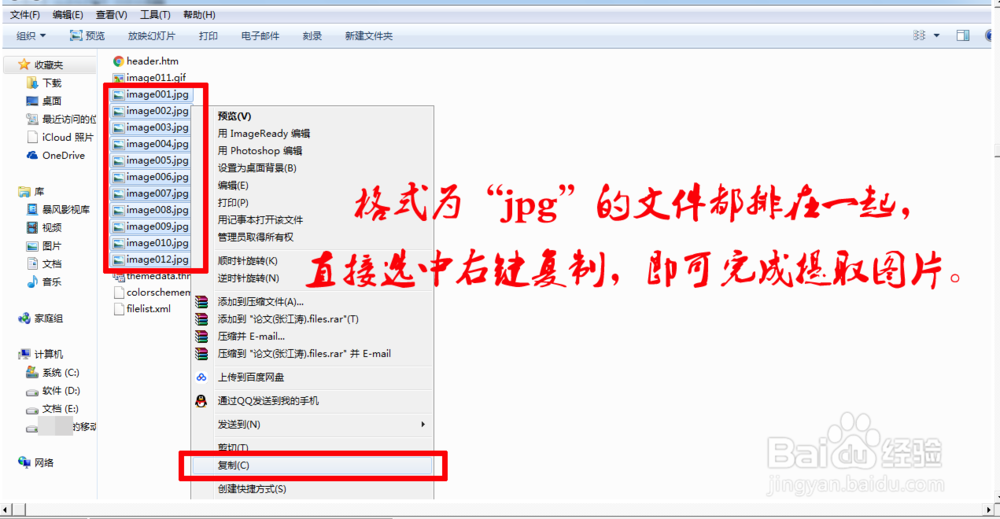Open 软件 (D:) drive

coord(53,391)
